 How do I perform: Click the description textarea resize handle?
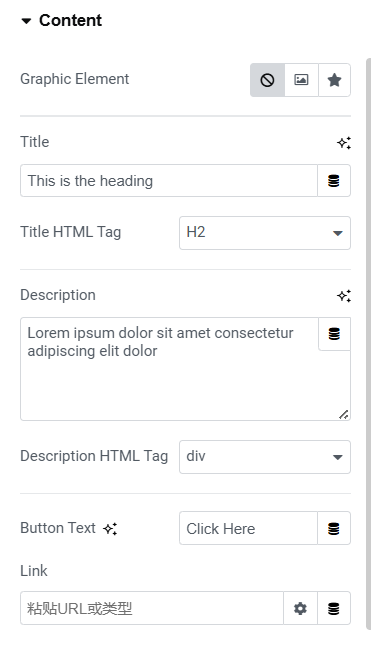344,414
